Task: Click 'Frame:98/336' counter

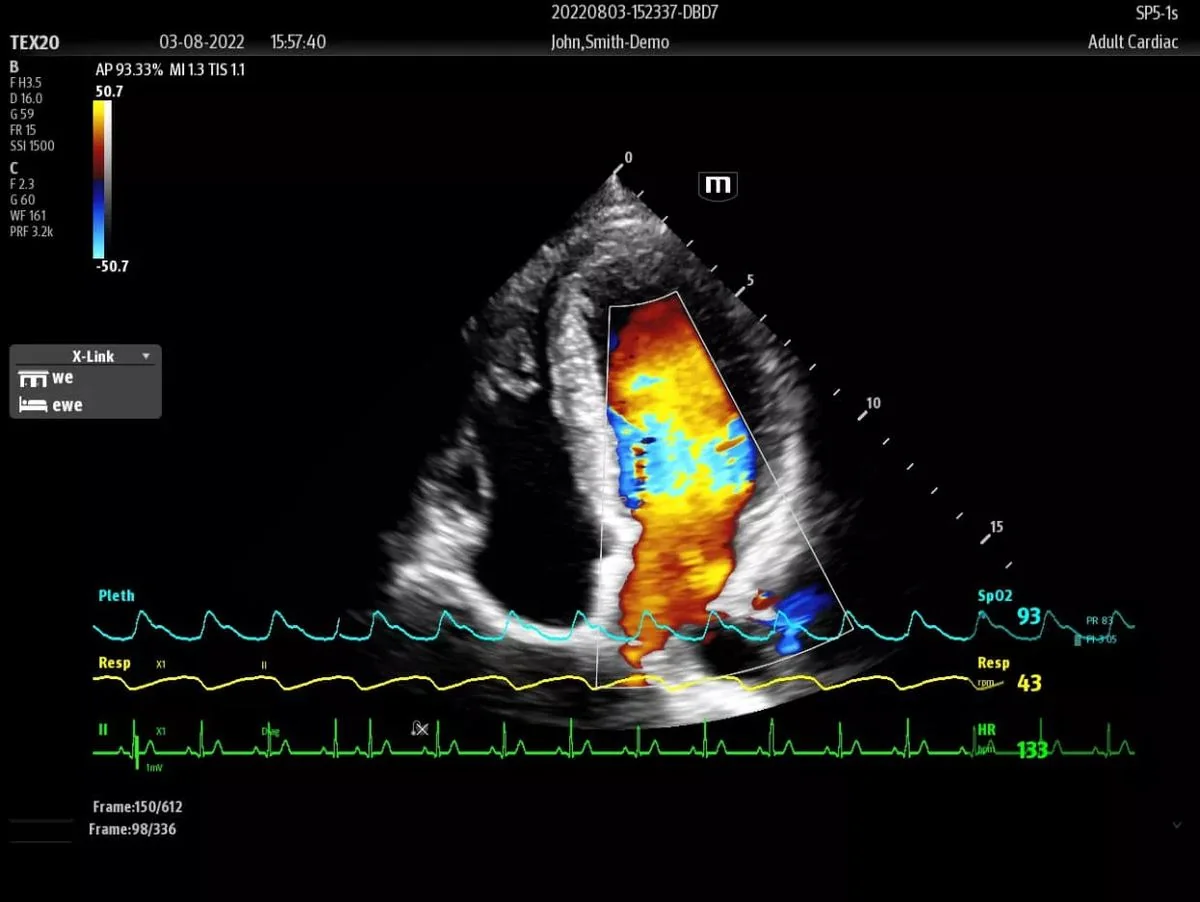Action: [133, 829]
